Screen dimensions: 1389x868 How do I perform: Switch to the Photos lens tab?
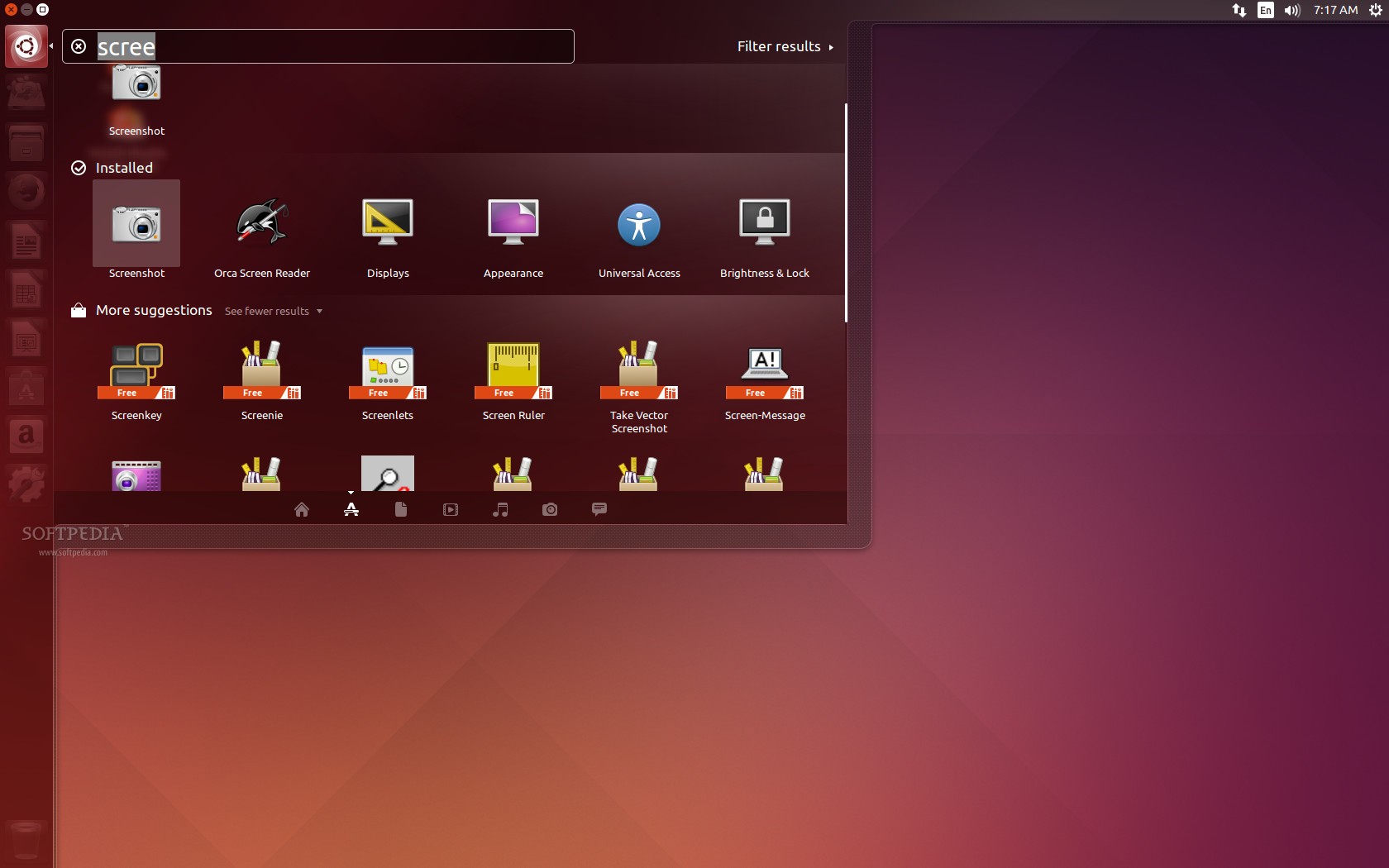550,509
